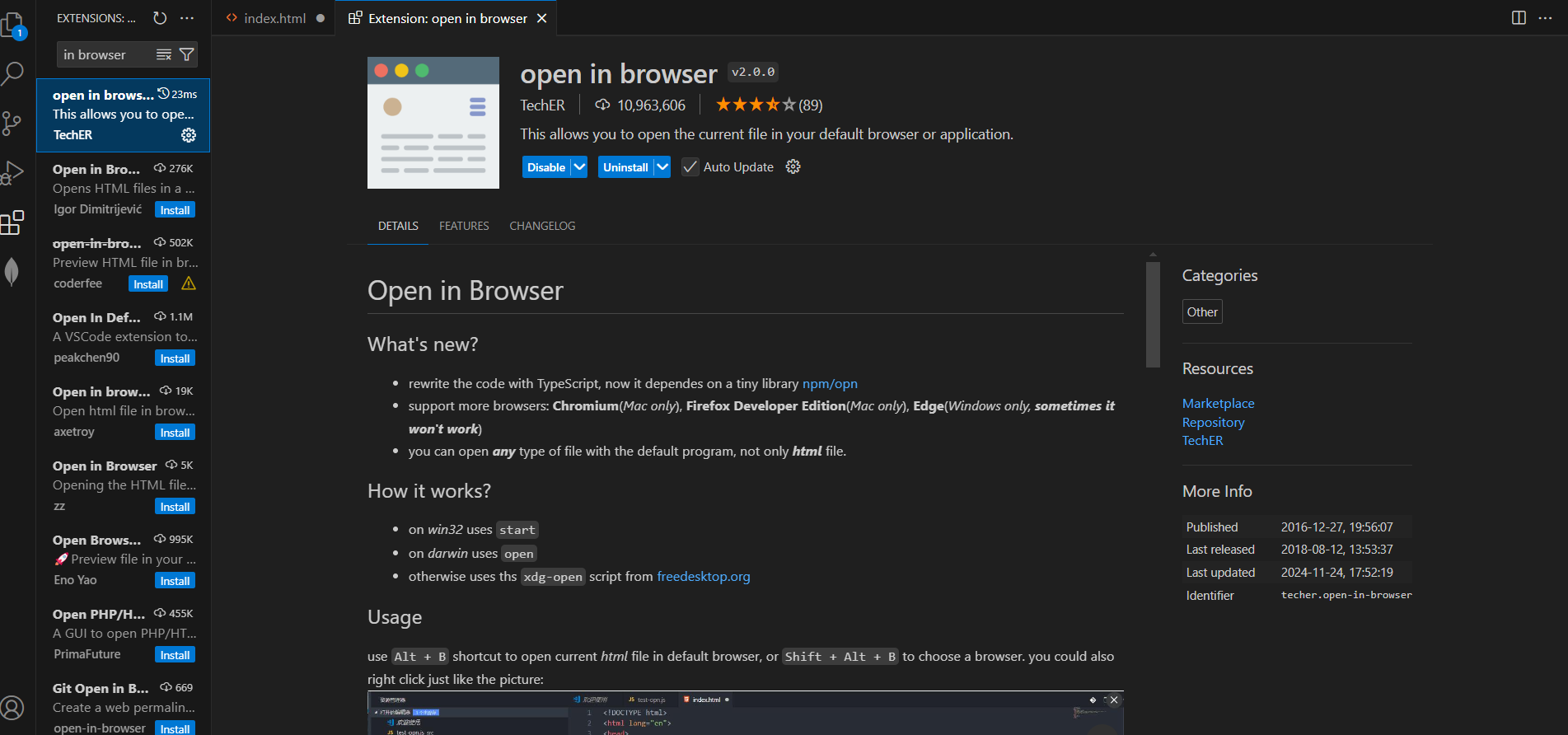Open editor more actions menu
The width and height of the screenshot is (1568, 735).
[x=1545, y=17]
